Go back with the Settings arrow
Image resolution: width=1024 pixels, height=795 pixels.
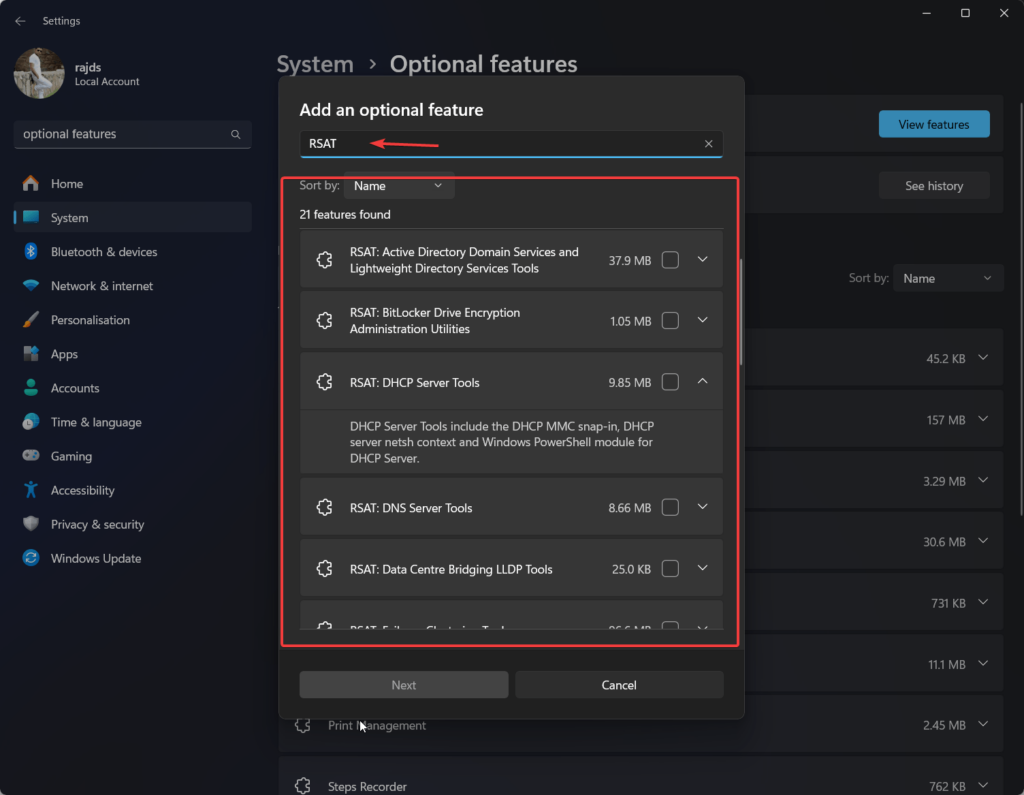pyautogui.click(x=20, y=21)
